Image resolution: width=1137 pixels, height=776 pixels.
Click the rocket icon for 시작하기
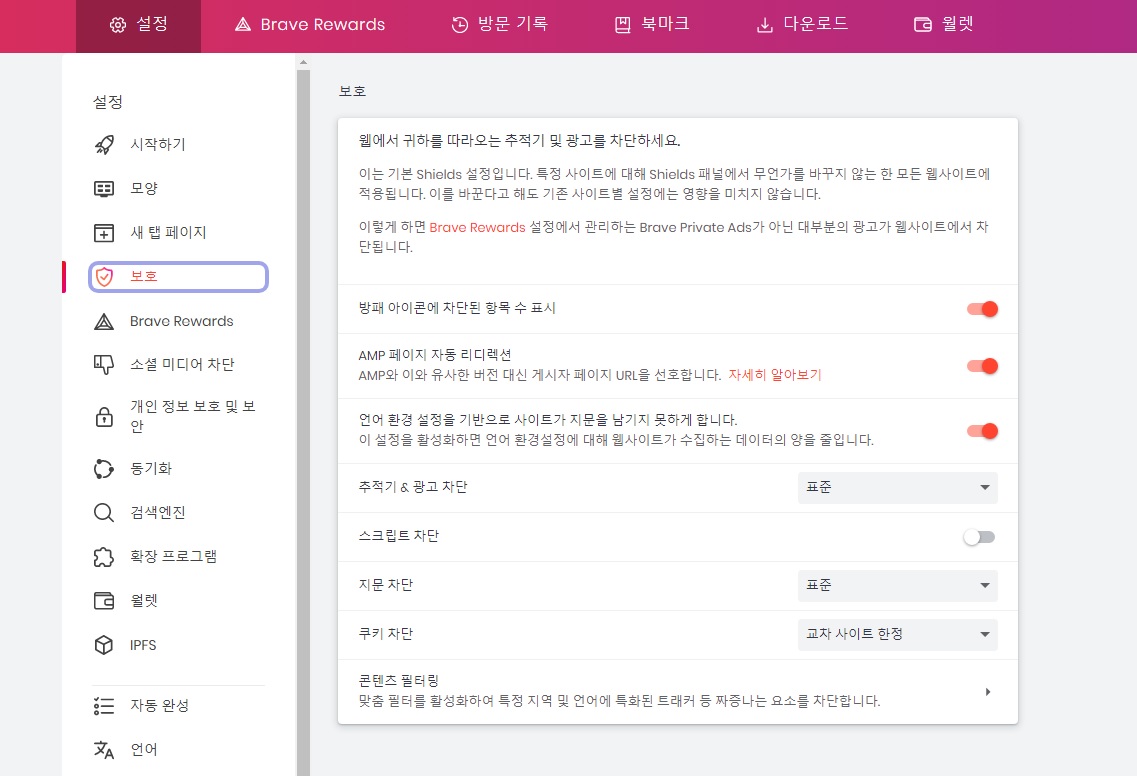click(x=104, y=144)
